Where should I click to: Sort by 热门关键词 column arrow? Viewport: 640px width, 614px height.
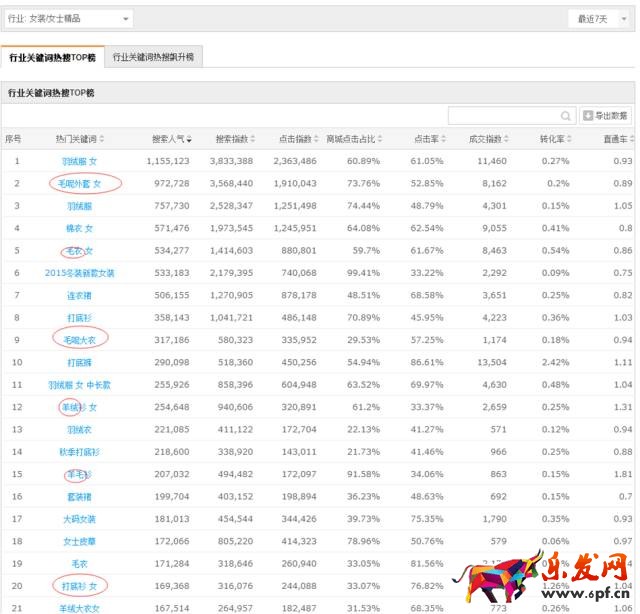point(103,139)
